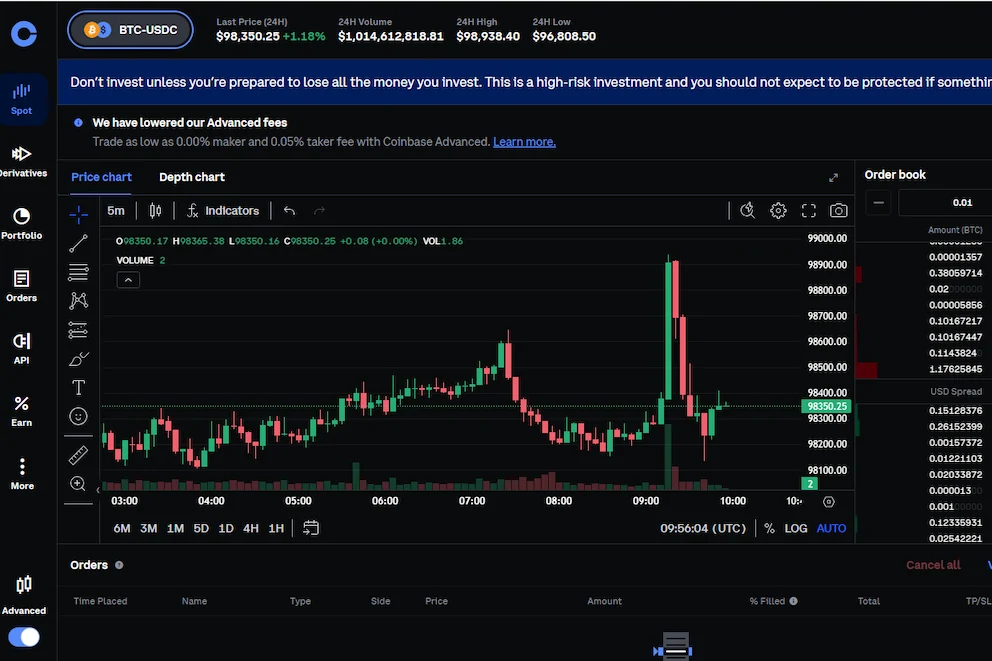Open the candlestick chart type selector

[155, 211]
